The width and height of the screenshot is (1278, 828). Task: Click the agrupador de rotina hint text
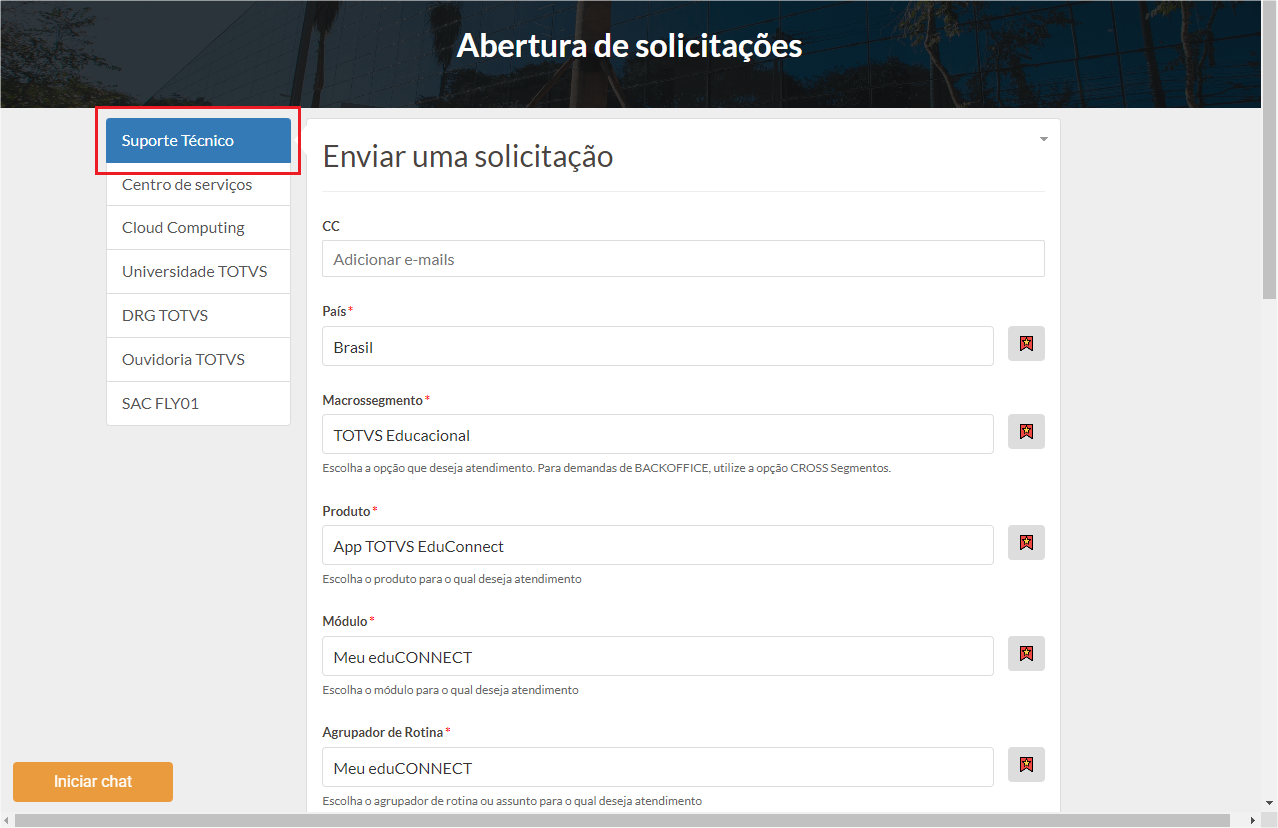tap(512, 801)
